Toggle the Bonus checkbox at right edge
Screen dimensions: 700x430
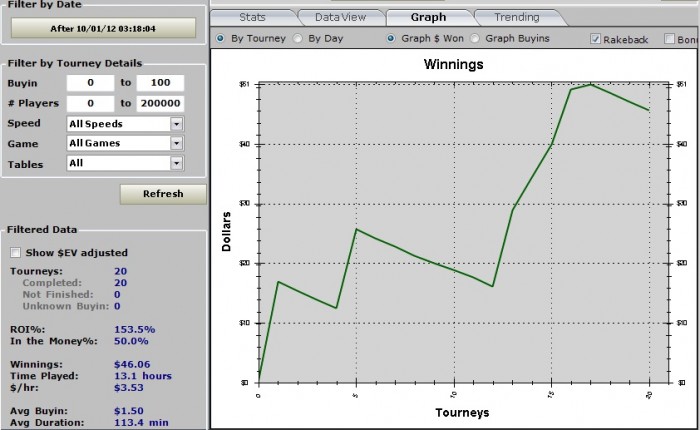pos(669,39)
